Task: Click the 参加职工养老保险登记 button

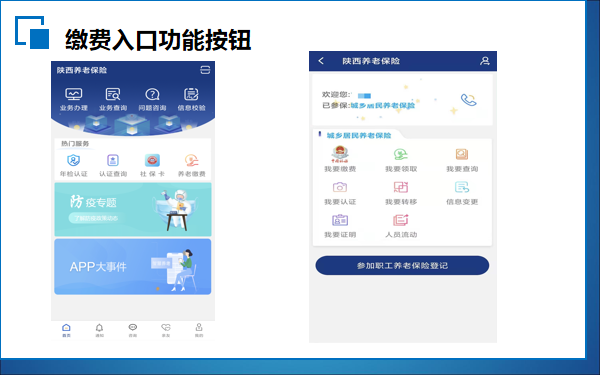Action: tap(402, 265)
